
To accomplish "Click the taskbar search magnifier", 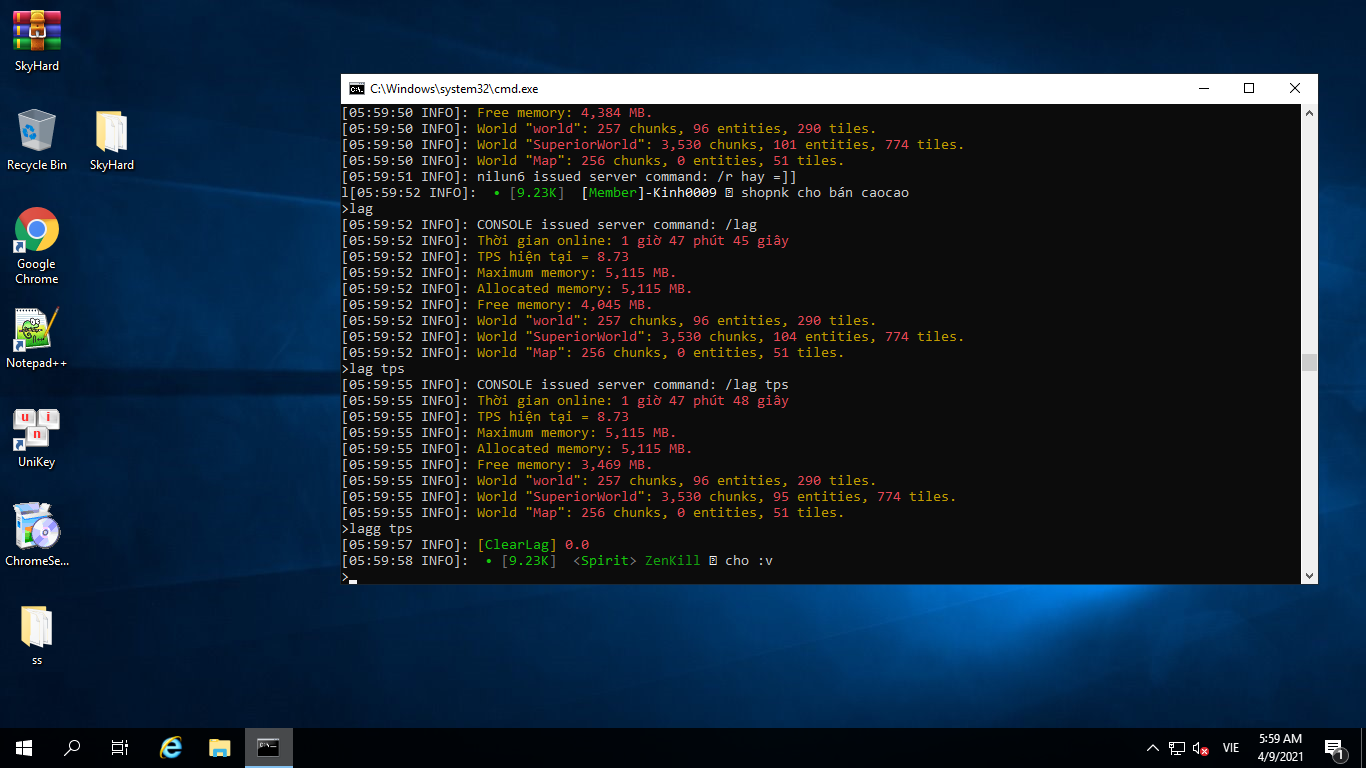I will point(72,747).
